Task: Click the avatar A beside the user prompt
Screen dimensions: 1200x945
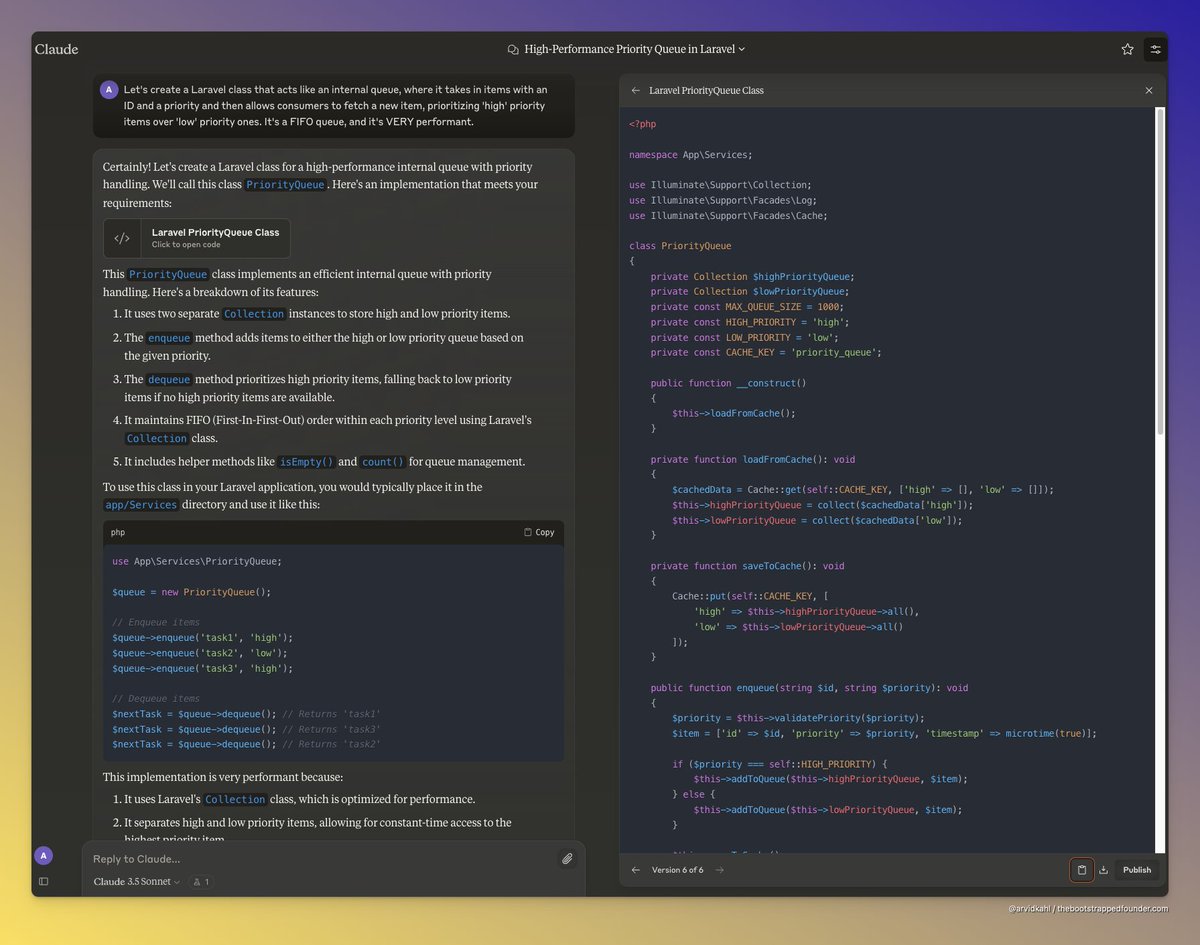Action: pos(109,90)
